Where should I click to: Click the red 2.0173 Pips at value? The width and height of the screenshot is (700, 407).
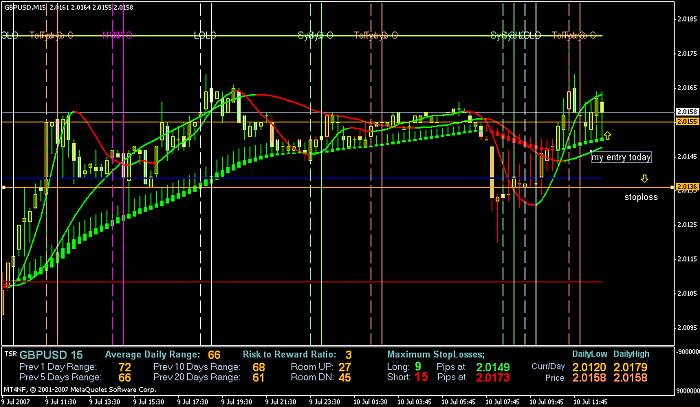(x=493, y=377)
